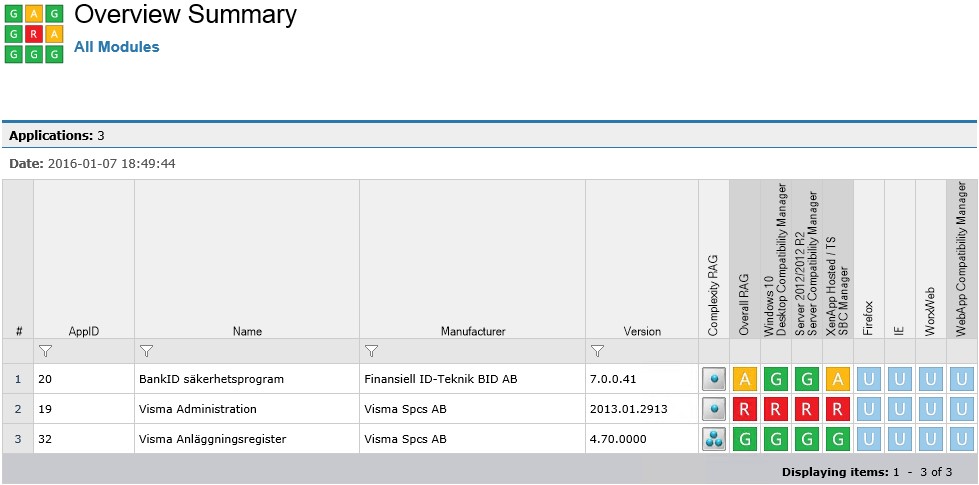Click complexity icon for Visma Administration

pyautogui.click(x=713, y=409)
